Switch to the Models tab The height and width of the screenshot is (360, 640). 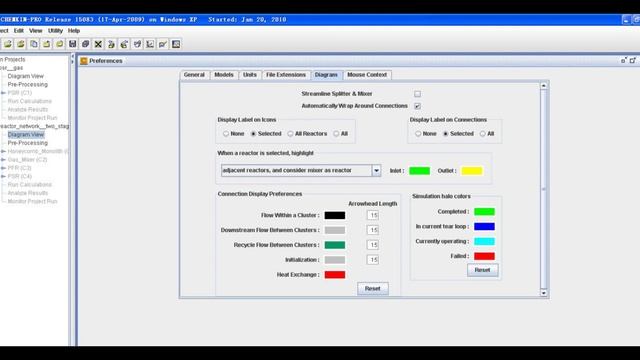[x=224, y=75]
